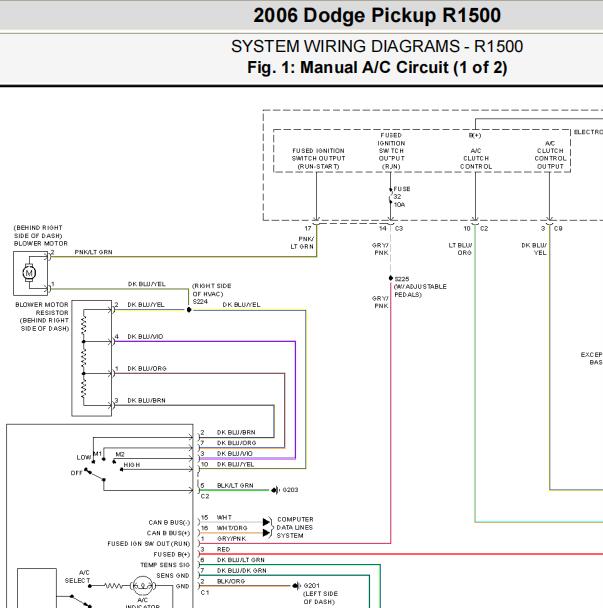
Task: Click the '(LEFT SIDE OF DASH)' note
Action: coord(320,598)
